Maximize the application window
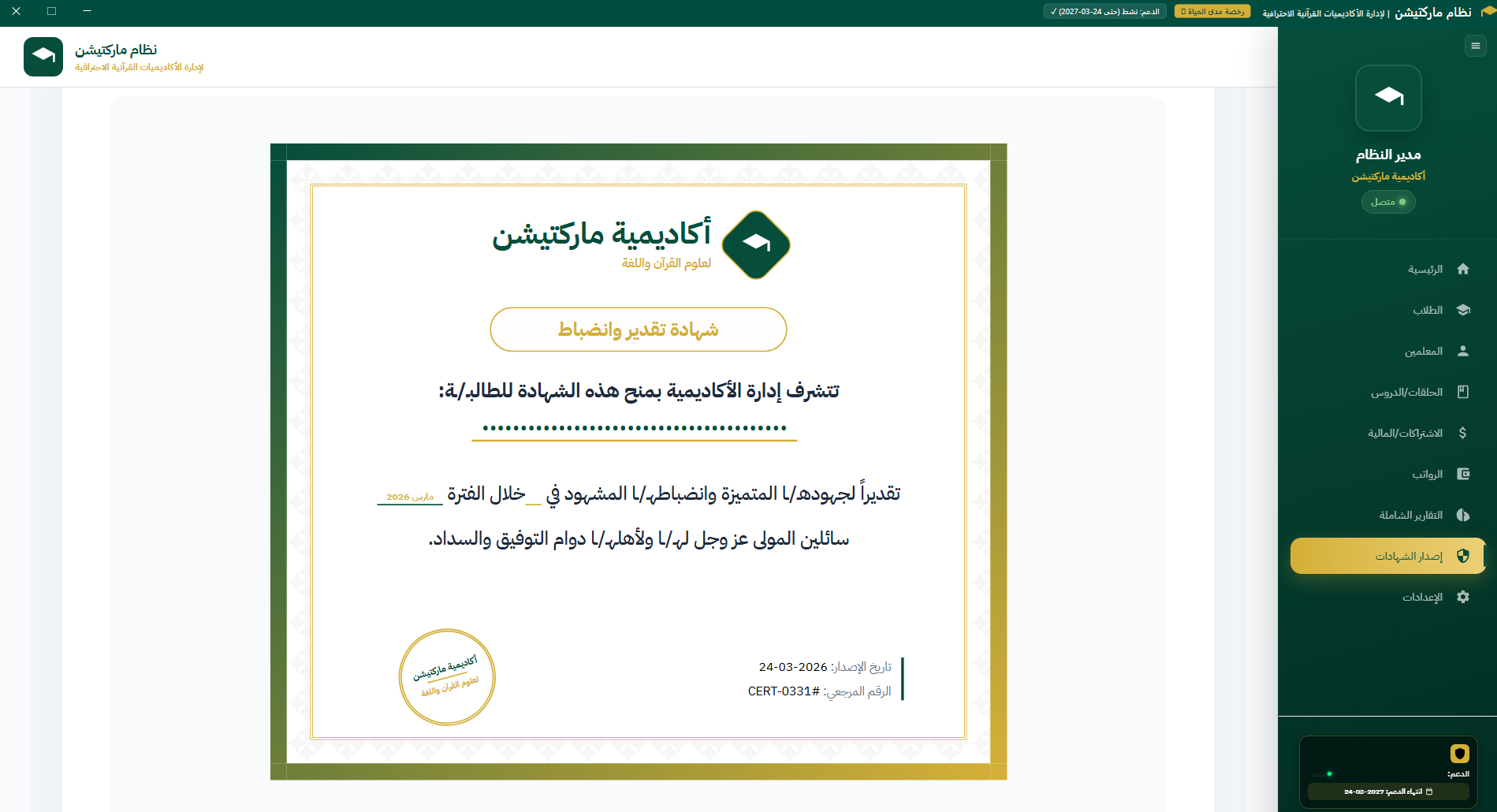This screenshot has width=1497, height=812. point(51,11)
